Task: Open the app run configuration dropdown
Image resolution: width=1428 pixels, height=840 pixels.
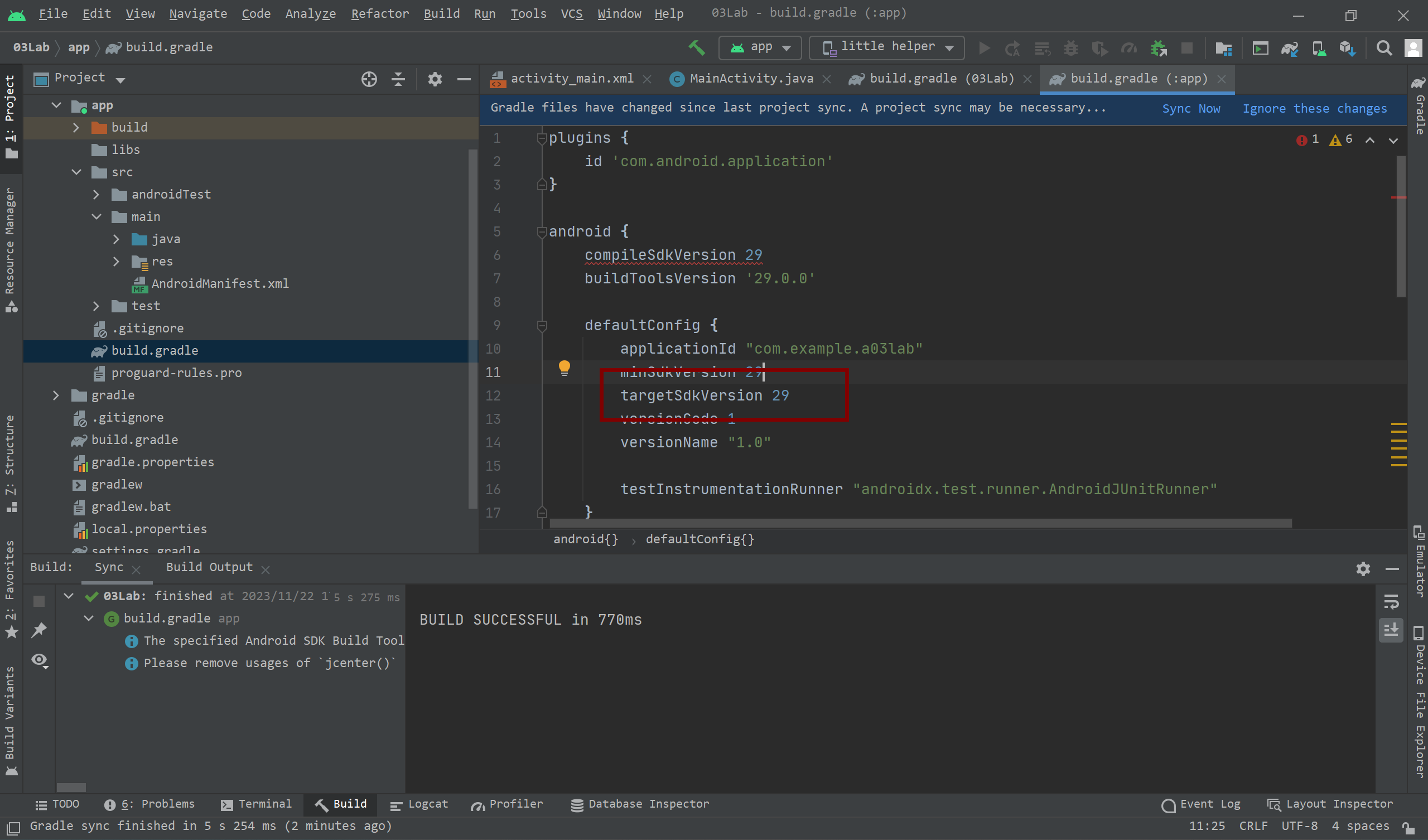Action: point(760,47)
